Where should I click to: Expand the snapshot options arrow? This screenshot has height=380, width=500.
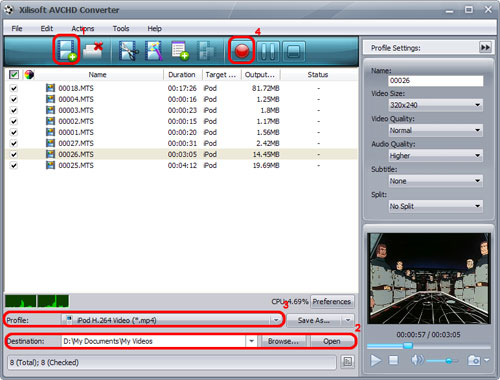tap(486, 360)
